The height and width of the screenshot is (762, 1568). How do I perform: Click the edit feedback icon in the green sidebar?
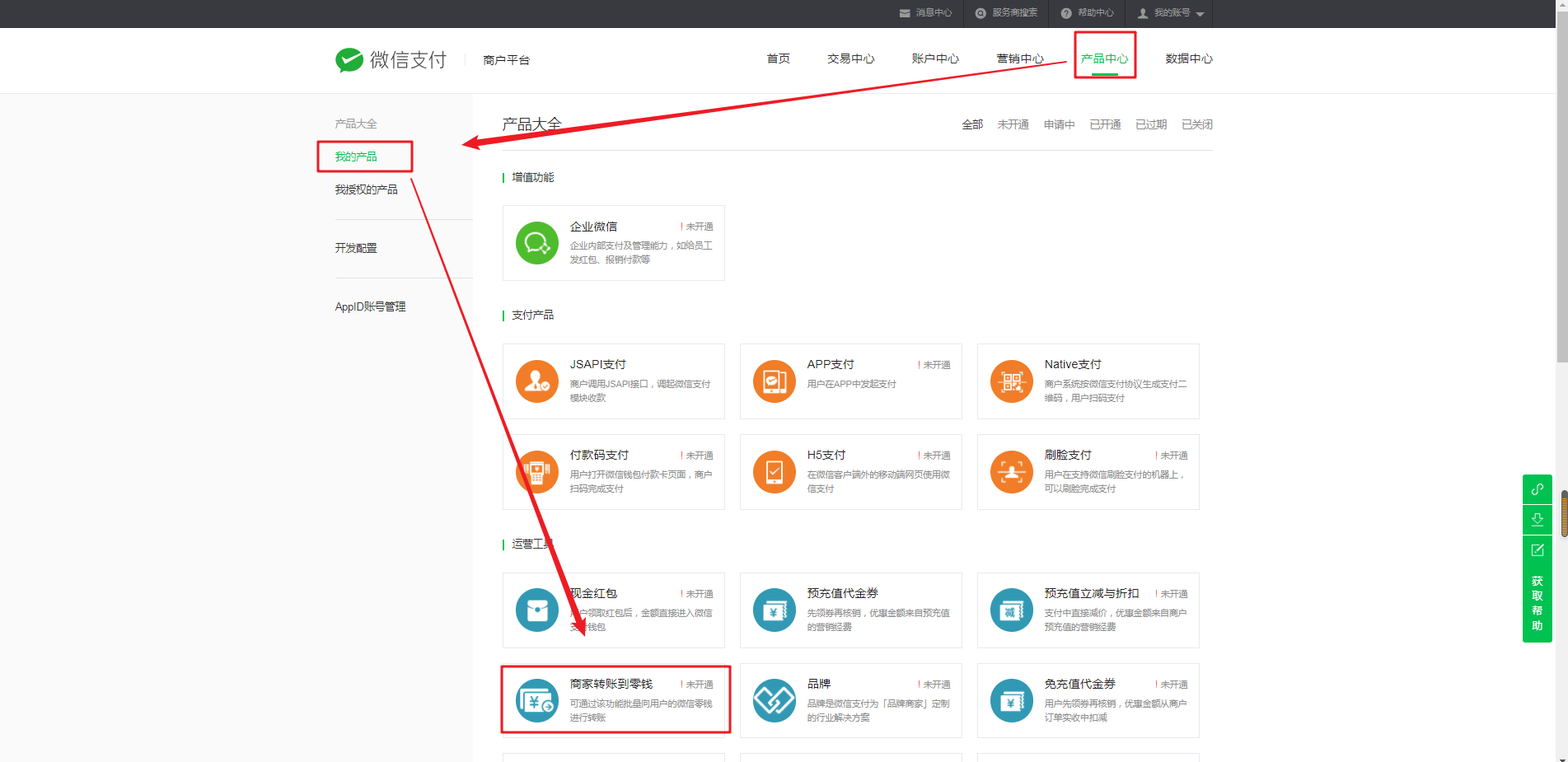[x=1538, y=550]
